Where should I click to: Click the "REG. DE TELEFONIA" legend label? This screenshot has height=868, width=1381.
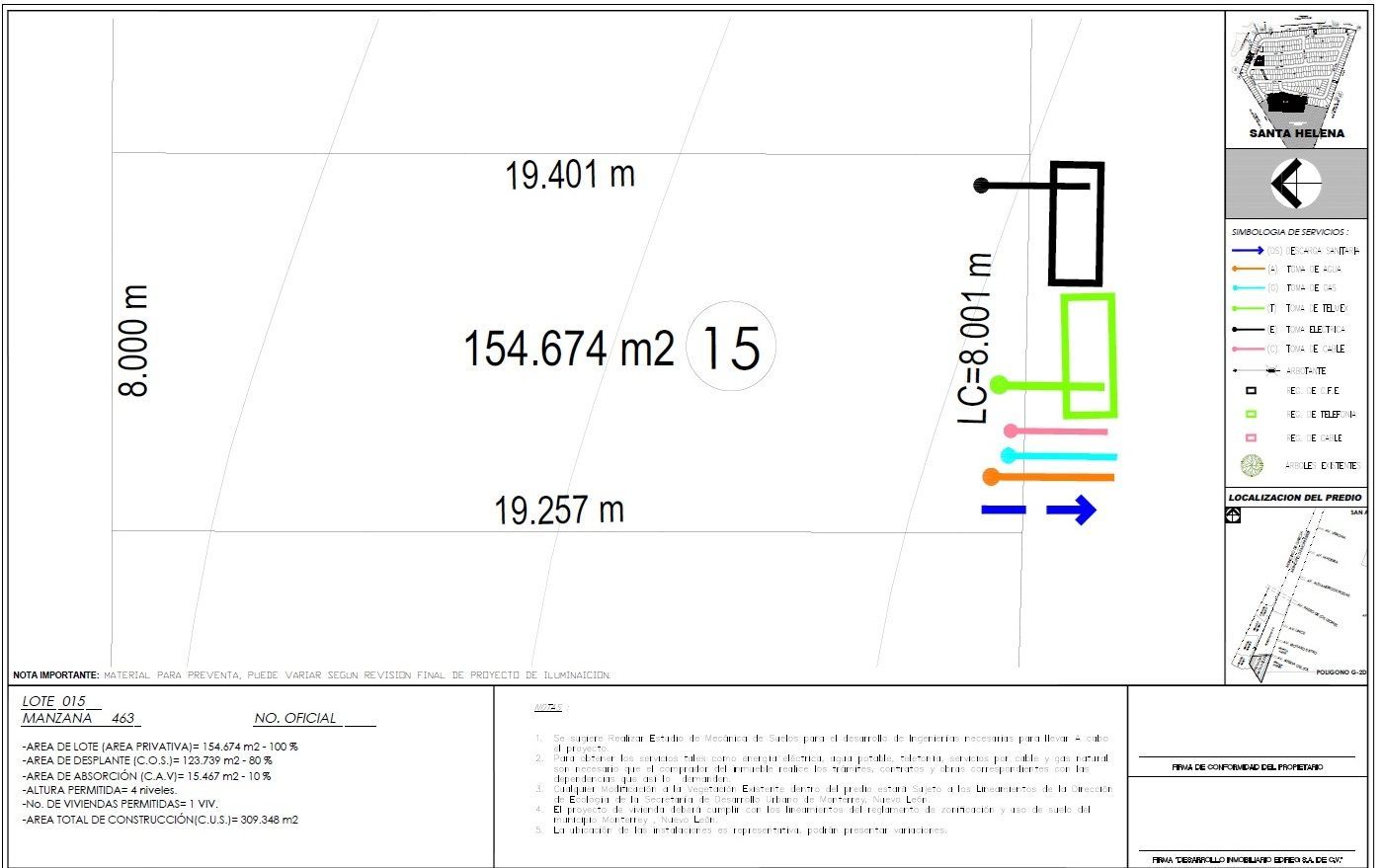[x=1321, y=415]
